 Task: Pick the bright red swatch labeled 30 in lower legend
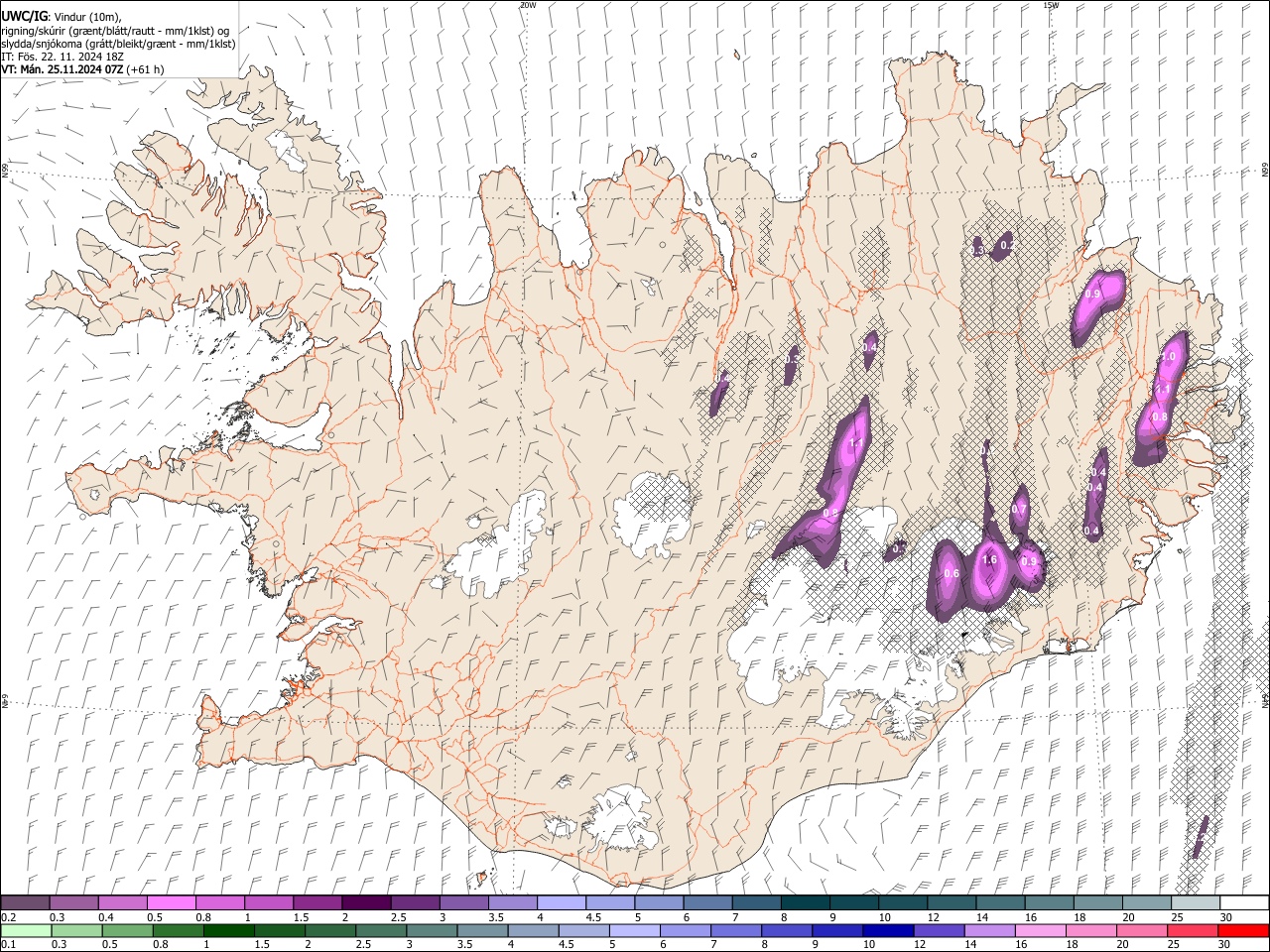1242,930
